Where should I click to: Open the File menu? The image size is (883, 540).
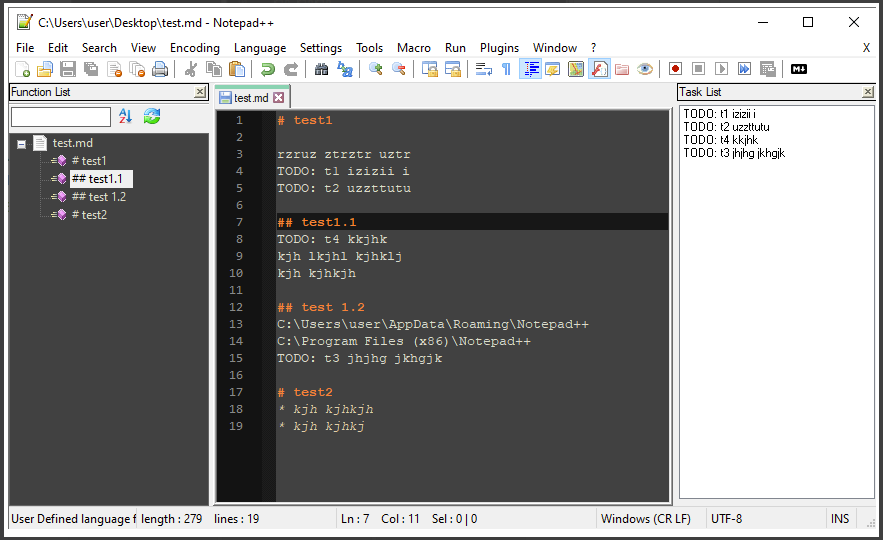click(25, 48)
